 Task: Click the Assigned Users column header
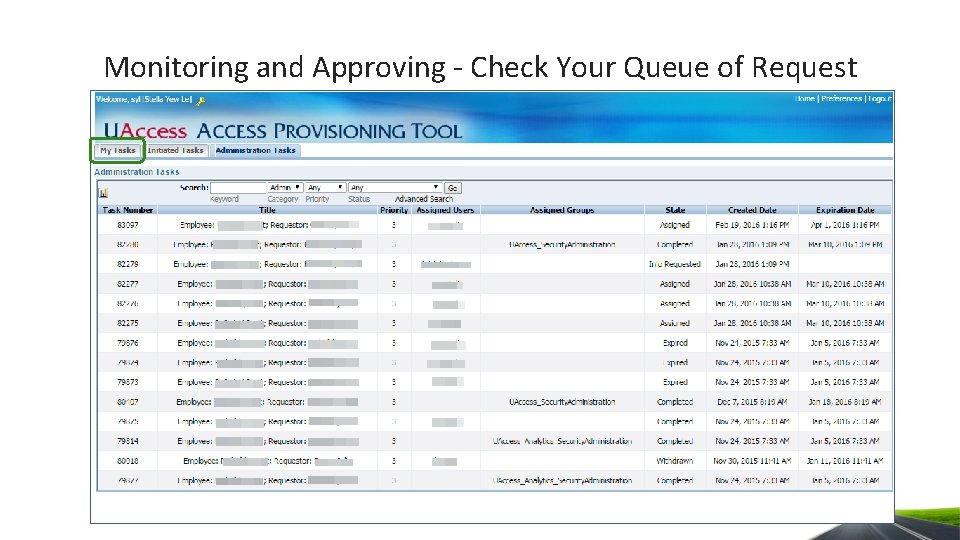click(445, 210)
